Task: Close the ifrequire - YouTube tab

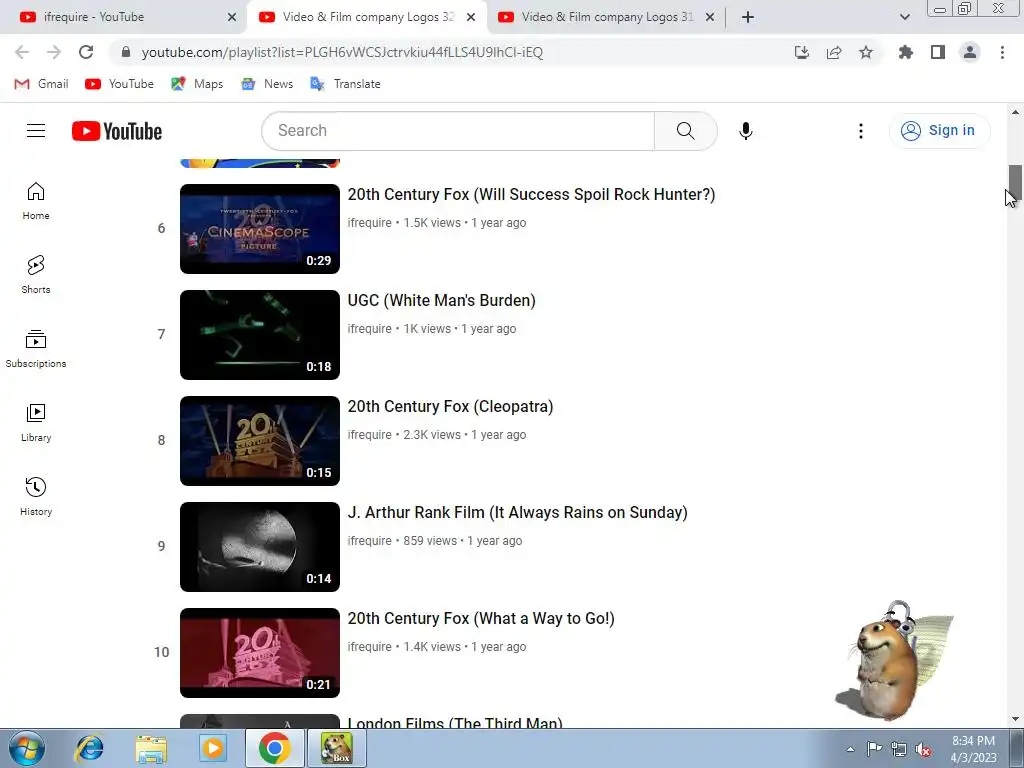Action: coord(232,17)
